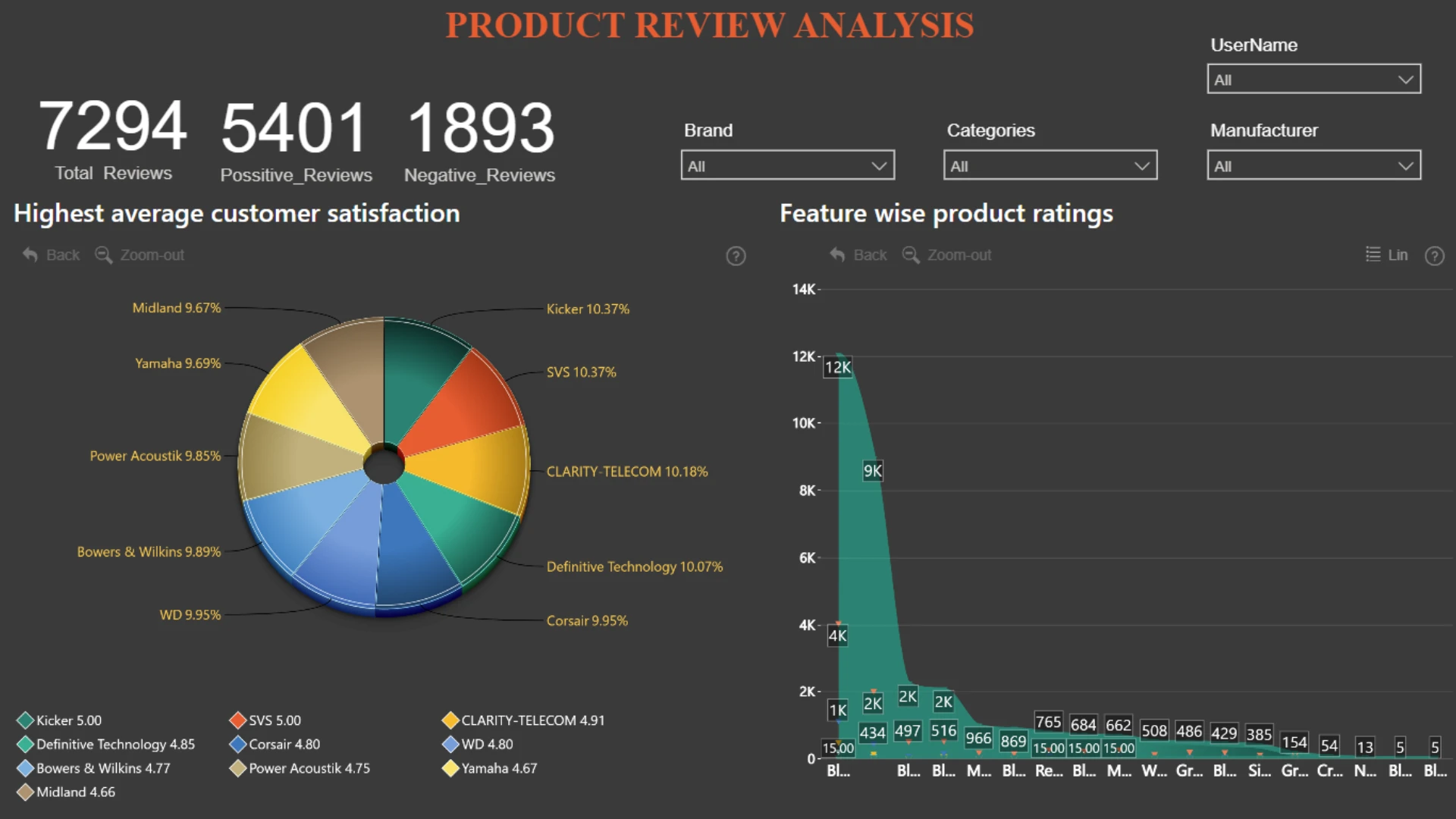This screenshot has height=819, width=1456.
Task: Click the N... x-axis category label
Action: point(1365,771)
